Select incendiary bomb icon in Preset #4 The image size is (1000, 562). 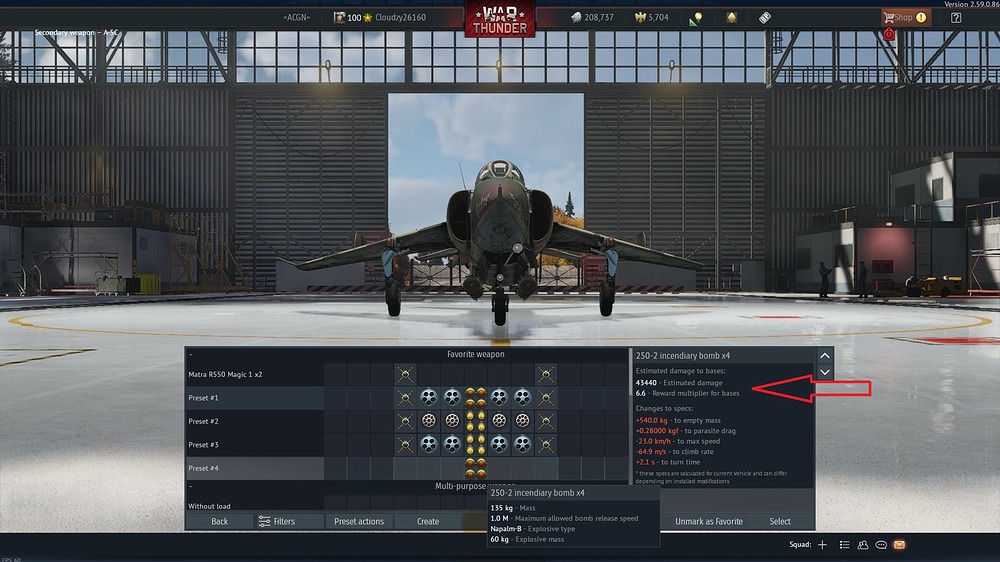pyautogui.click(x=476, y=468)
